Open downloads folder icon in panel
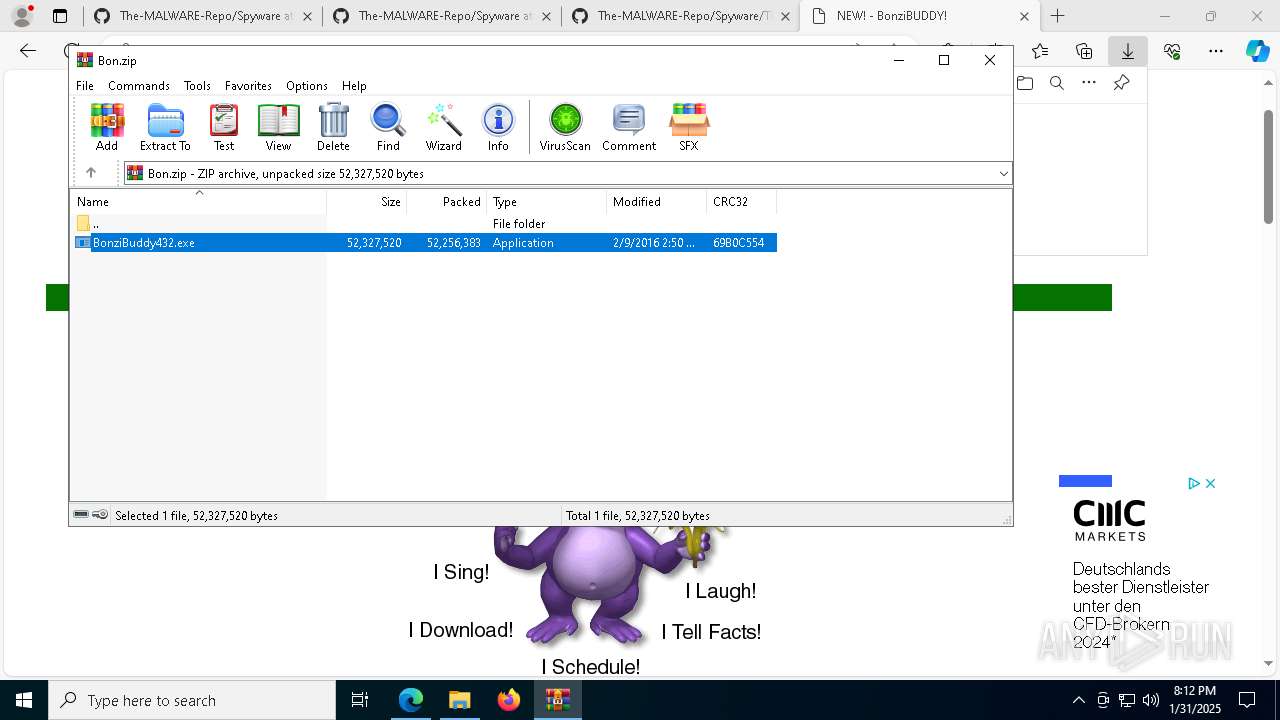Screen dimensions: 1280x720 tap(1025, 83)
